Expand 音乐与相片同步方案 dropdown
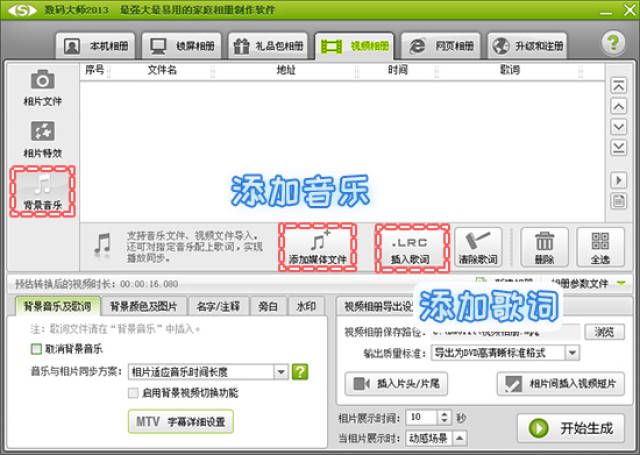Screen dimensions: 640x455 click(x=281, y=372)
